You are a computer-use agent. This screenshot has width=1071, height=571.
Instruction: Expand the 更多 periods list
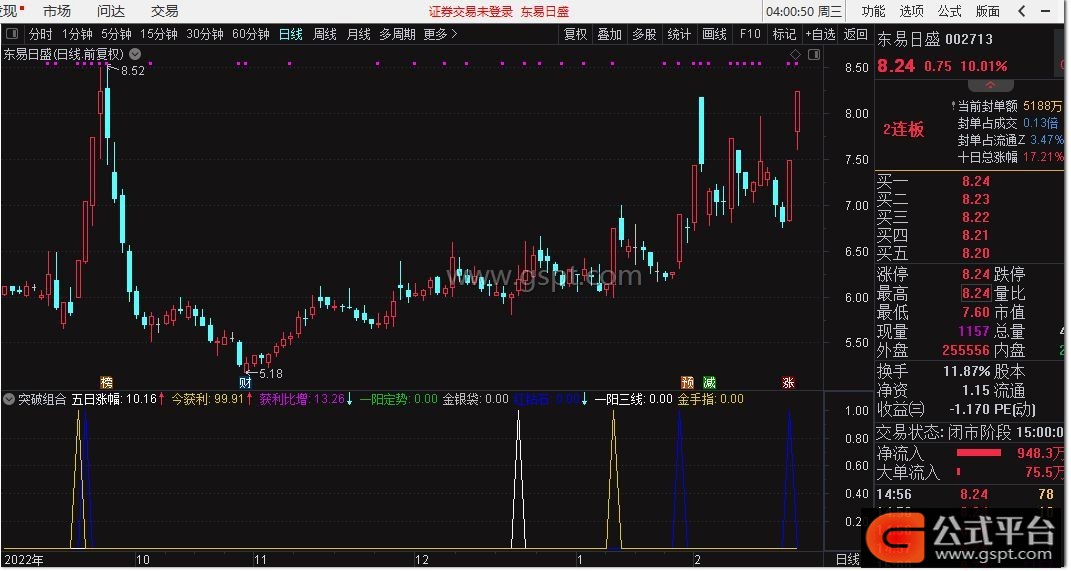click(x=441, y=34)
